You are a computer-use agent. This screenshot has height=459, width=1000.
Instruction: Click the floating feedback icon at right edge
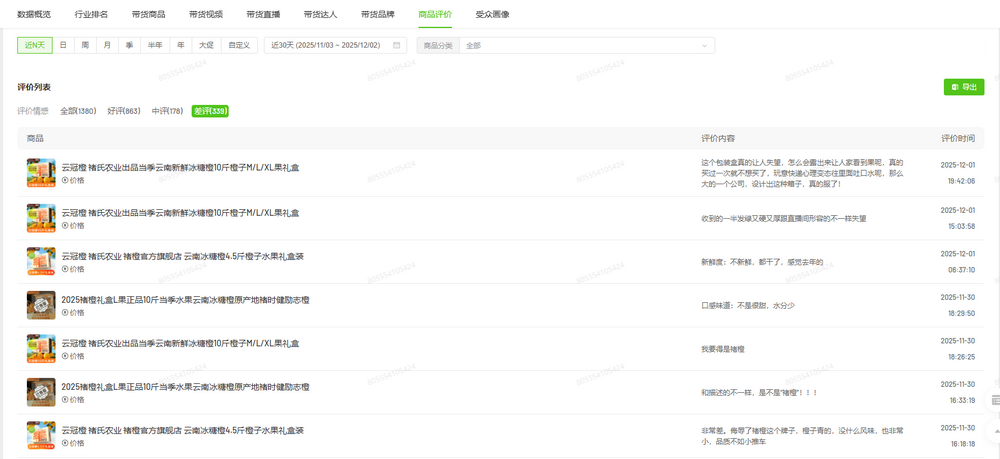(993, 400)
